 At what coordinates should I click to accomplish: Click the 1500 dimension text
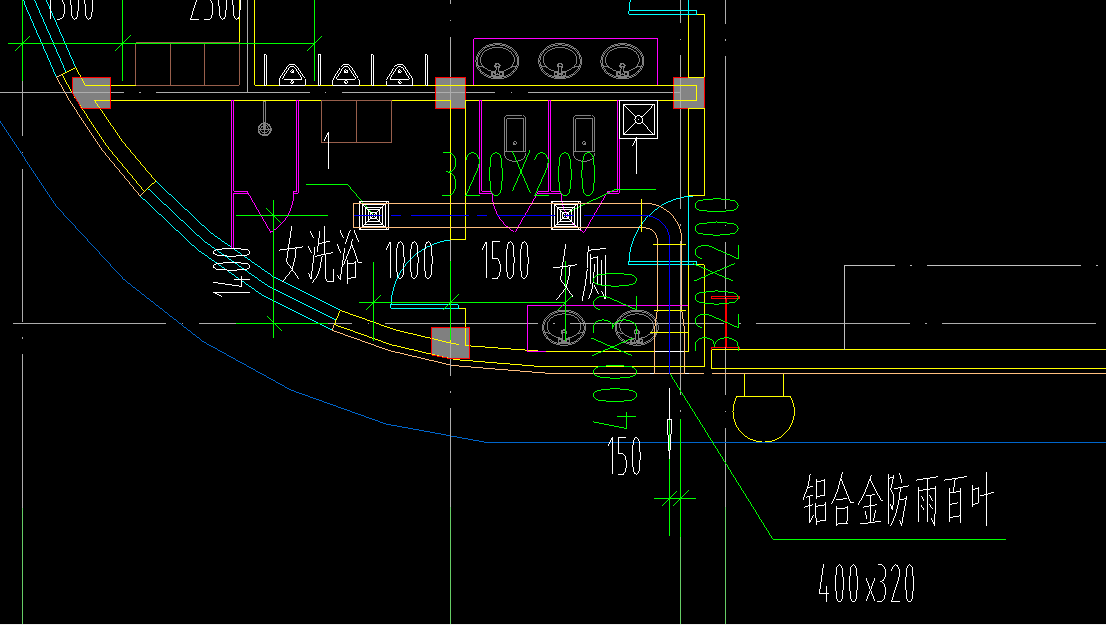[505, 262]
